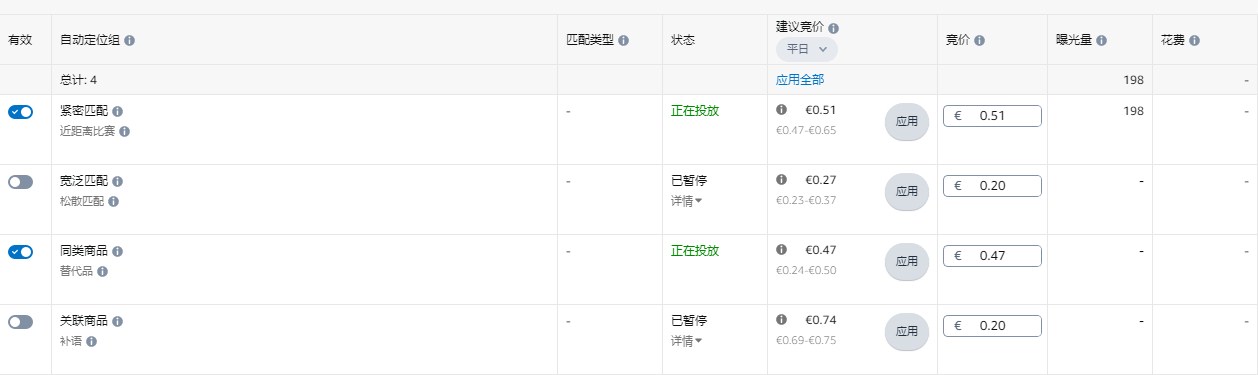Screen dimensions: 1258x375
Task: Click info icon beside 匹配类型 header
Action: tap(624, 41)
